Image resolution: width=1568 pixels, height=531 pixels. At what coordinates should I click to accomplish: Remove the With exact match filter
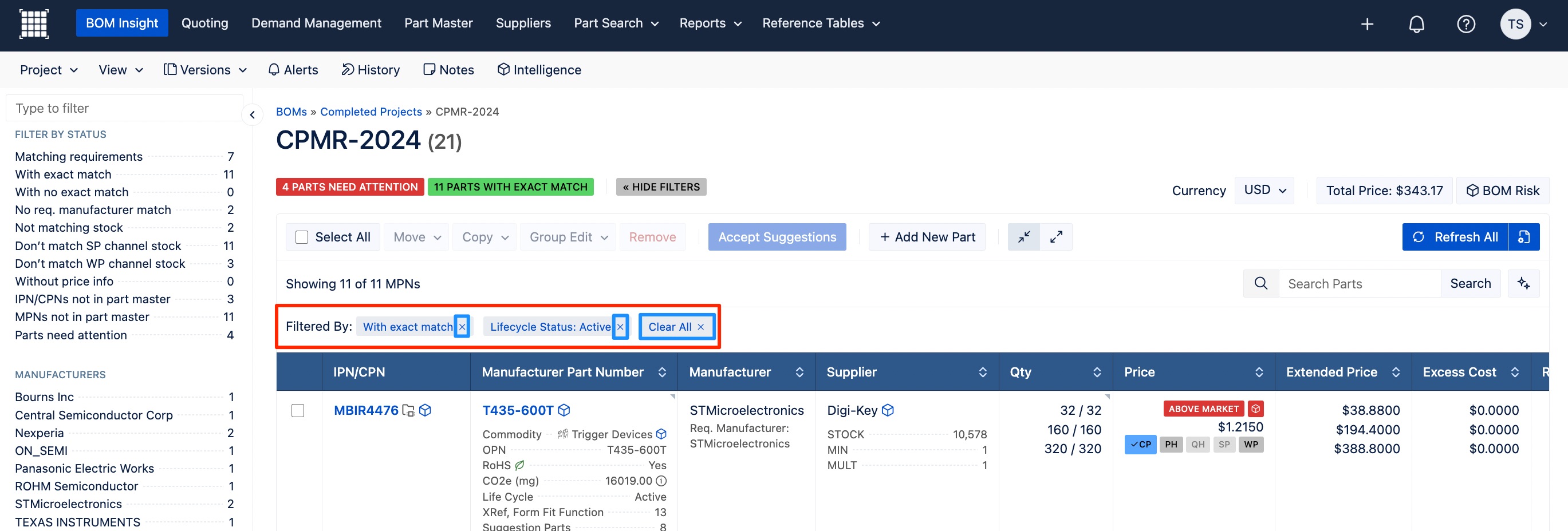(x=462, y=327)
